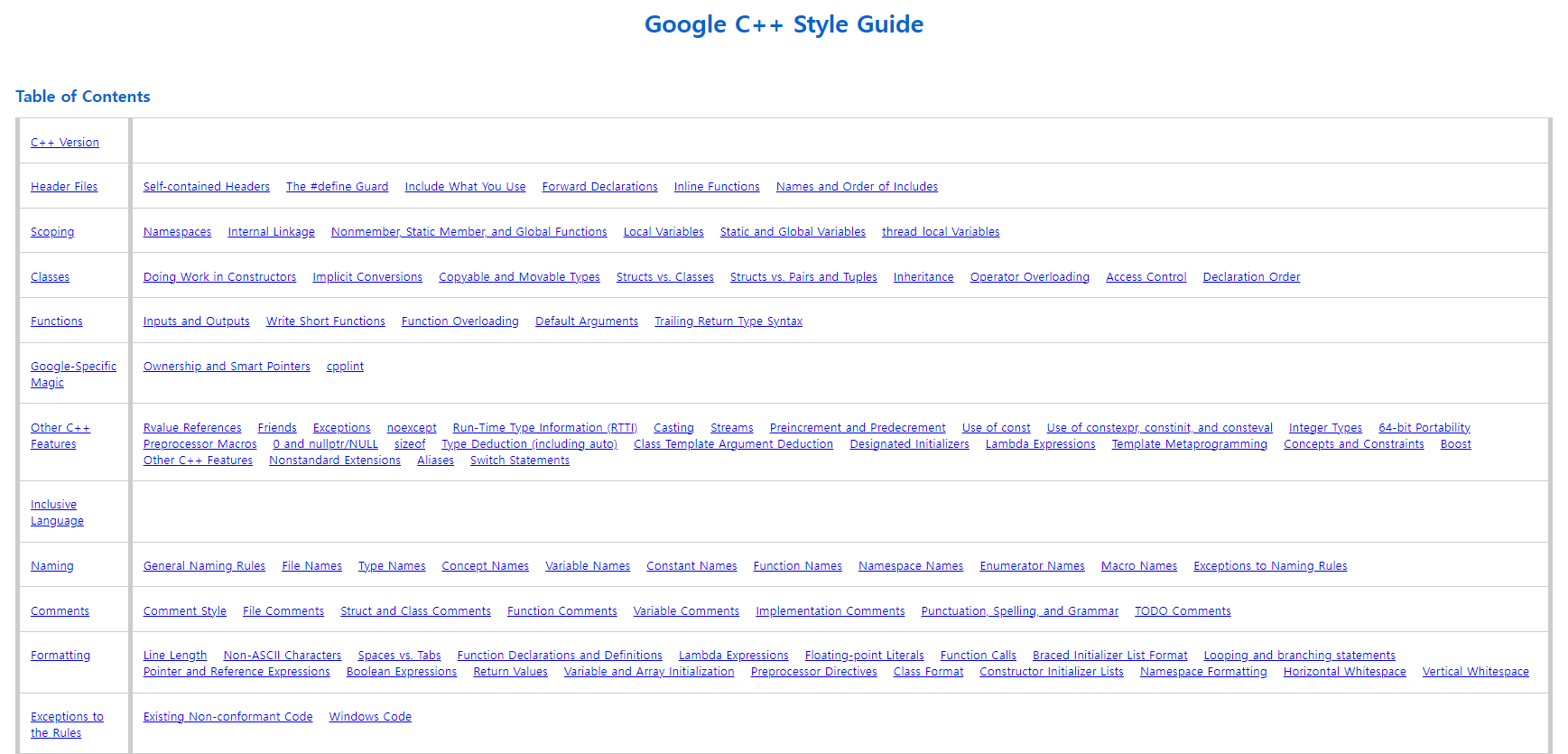Open the cpplint link
1568x754 pixels.
coord(345,367)
